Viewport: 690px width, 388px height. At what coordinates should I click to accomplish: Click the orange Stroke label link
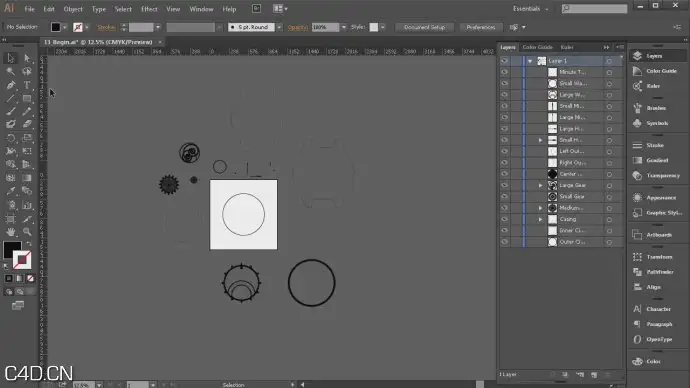(106, 27)
